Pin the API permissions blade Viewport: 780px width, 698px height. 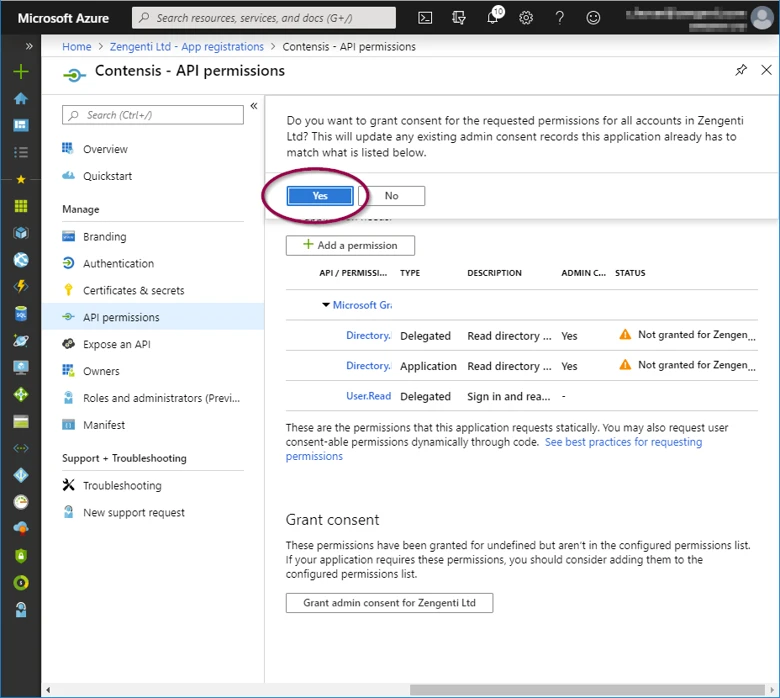(x=741, y=70)
